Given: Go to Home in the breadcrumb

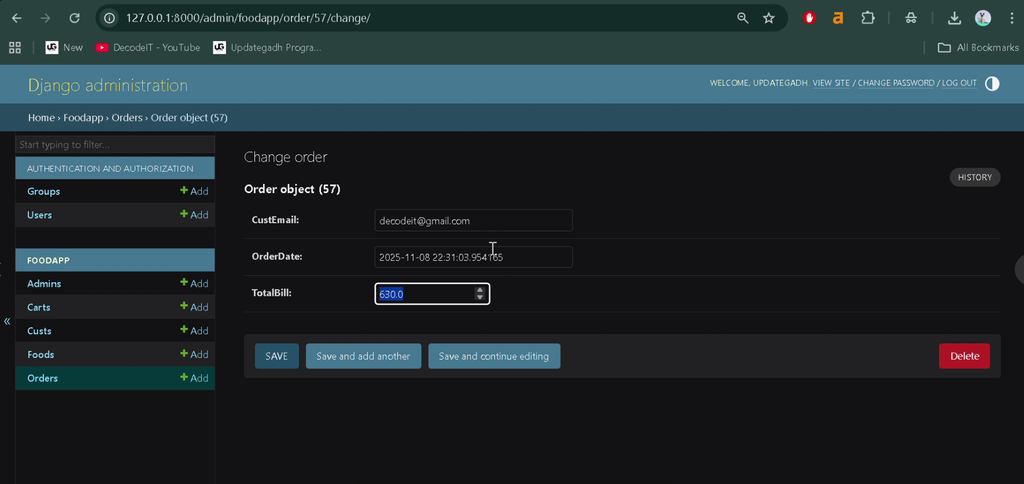Looking at the screenshot, I should pyautogui.click(x=41, y=118).
